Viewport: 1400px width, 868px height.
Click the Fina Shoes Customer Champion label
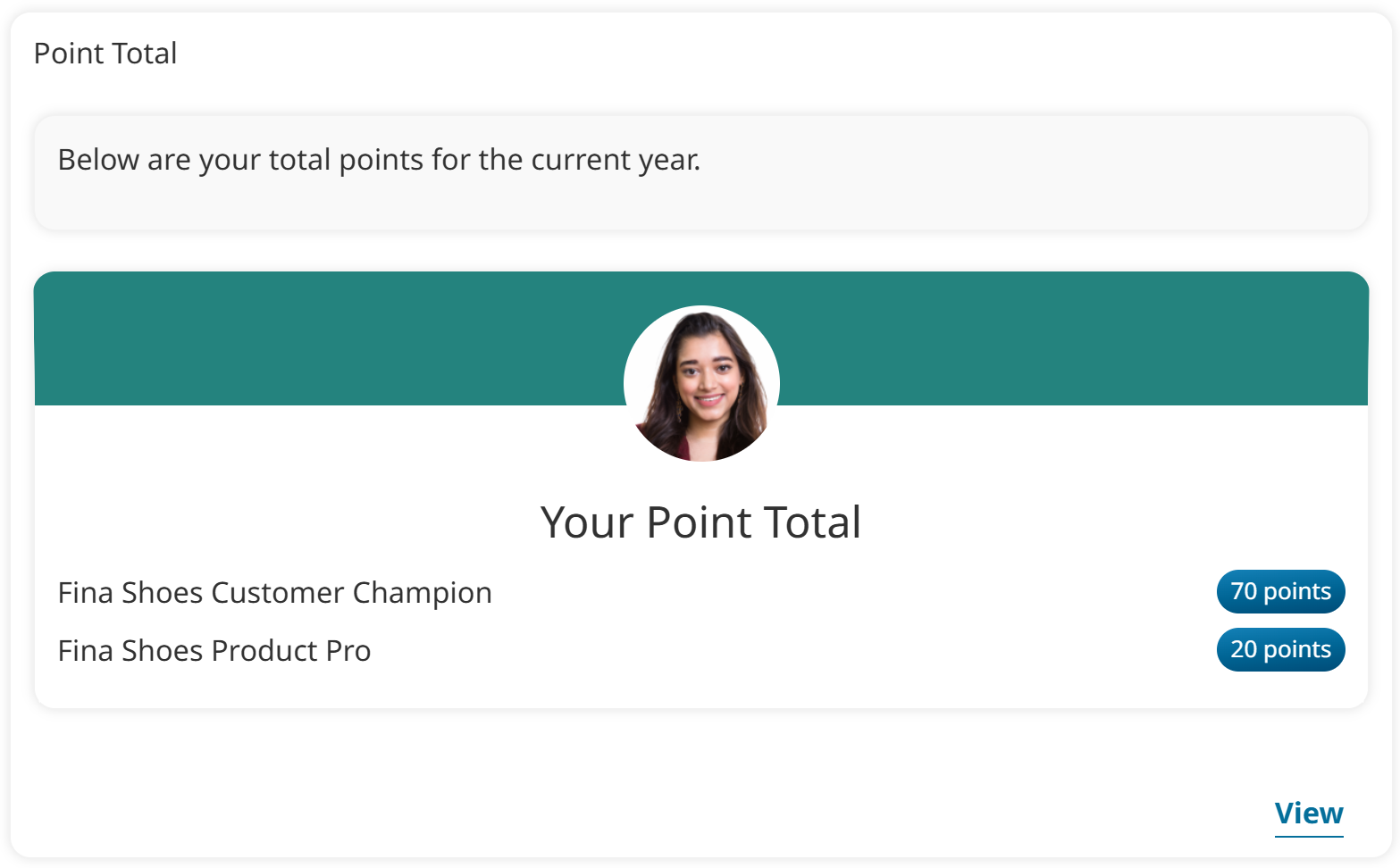tap(274, 592)
